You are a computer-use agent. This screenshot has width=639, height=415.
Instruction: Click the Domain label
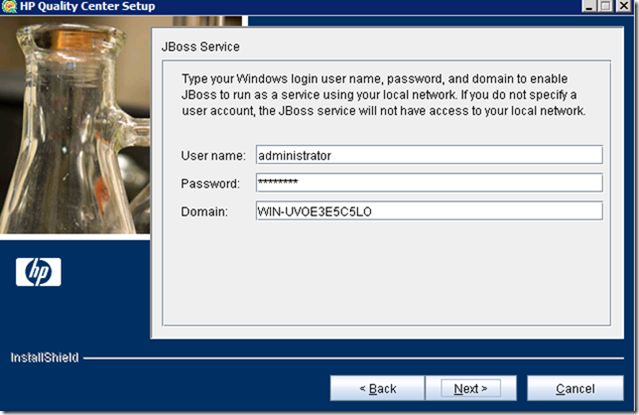tap(204, 212)
